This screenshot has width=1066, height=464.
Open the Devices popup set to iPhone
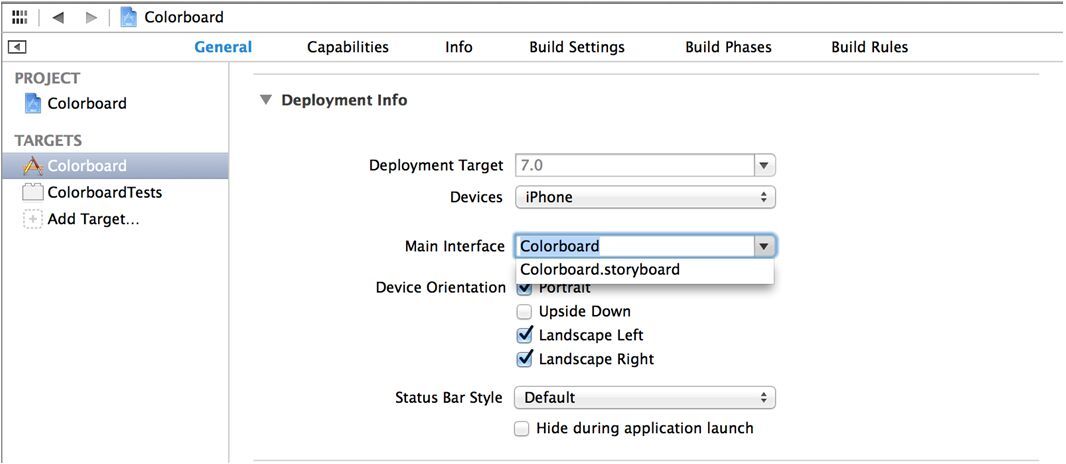(644, 198)
